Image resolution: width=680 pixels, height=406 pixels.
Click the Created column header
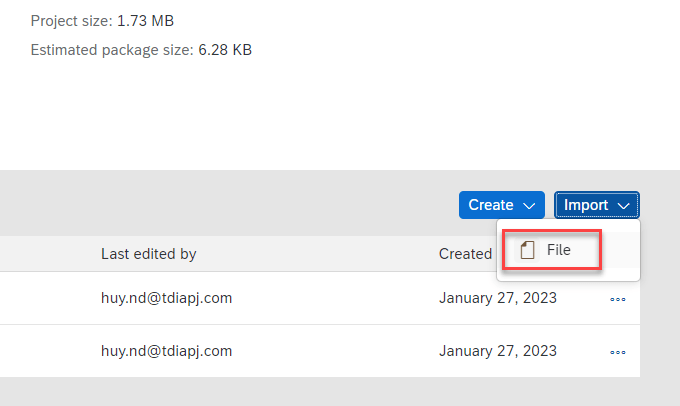(465, 254)
